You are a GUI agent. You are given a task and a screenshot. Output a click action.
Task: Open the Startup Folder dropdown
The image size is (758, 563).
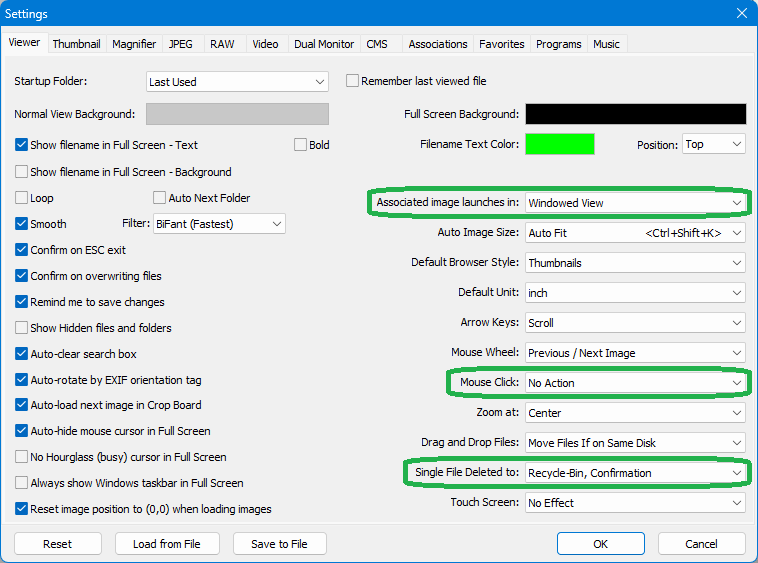(237, 82)
